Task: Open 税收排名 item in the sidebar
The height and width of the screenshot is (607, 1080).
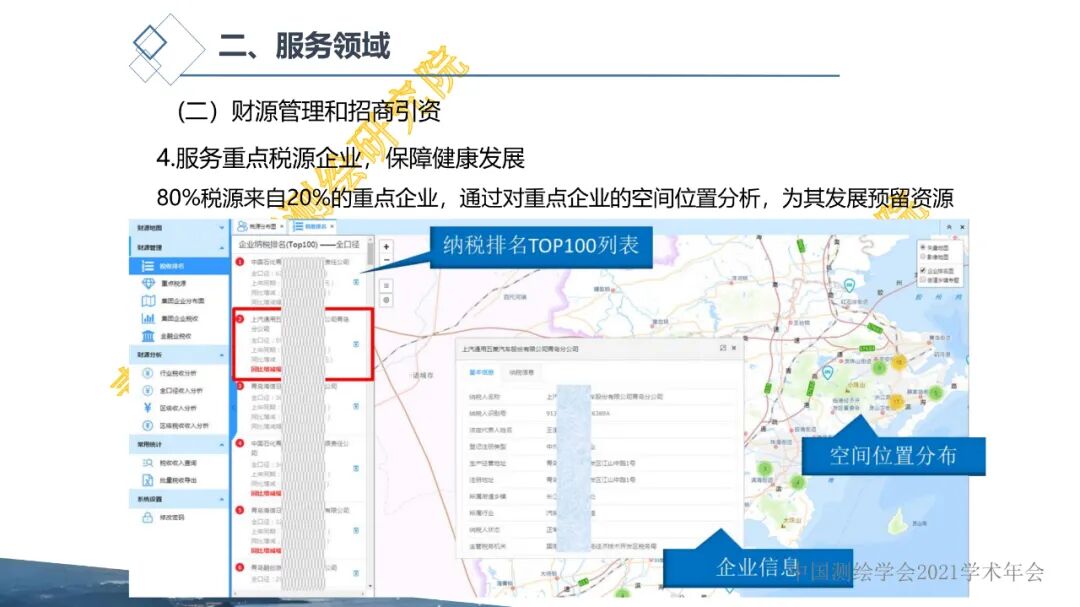Action: pos(178,266)
